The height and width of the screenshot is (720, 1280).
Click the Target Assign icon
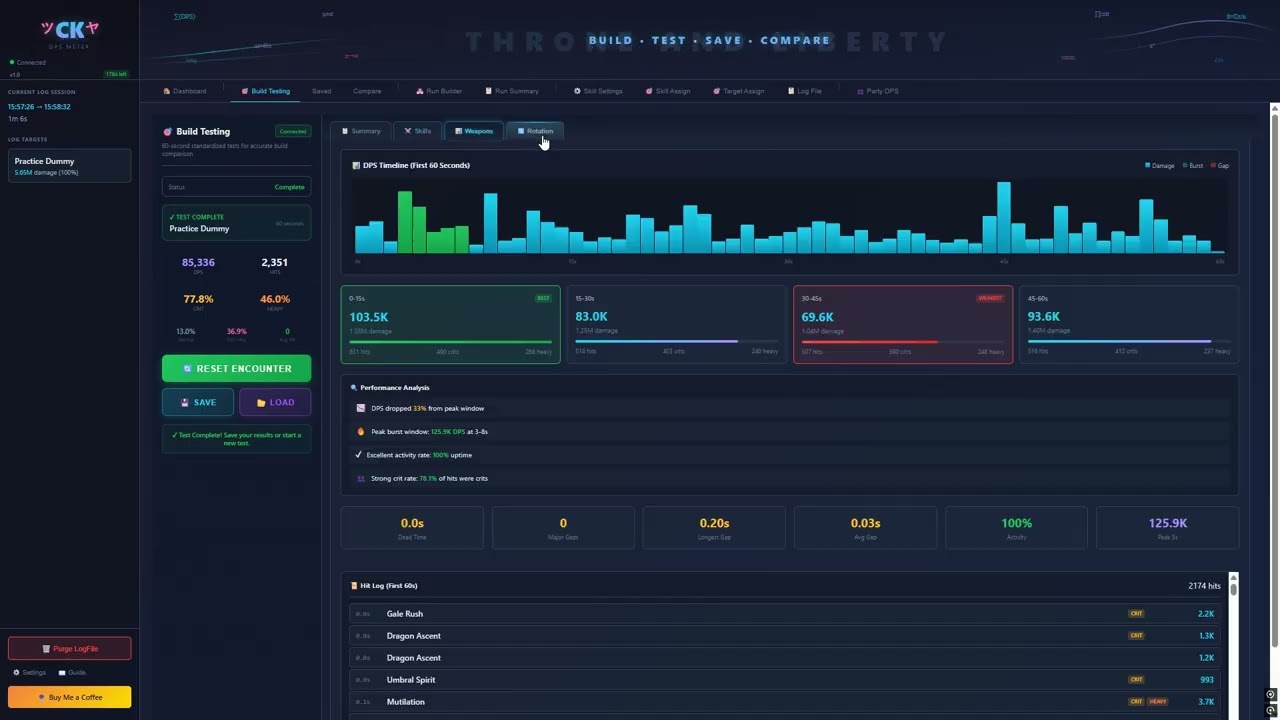pos(717,91)
